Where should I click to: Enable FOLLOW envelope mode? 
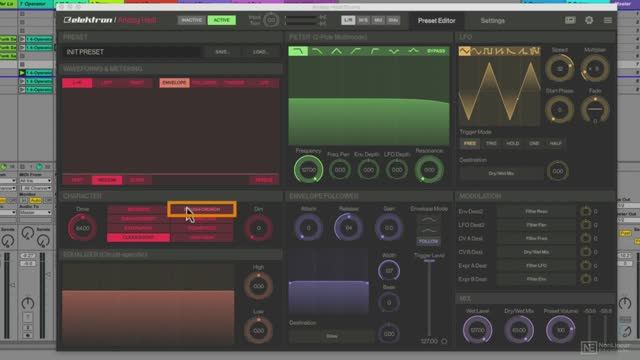429,242
